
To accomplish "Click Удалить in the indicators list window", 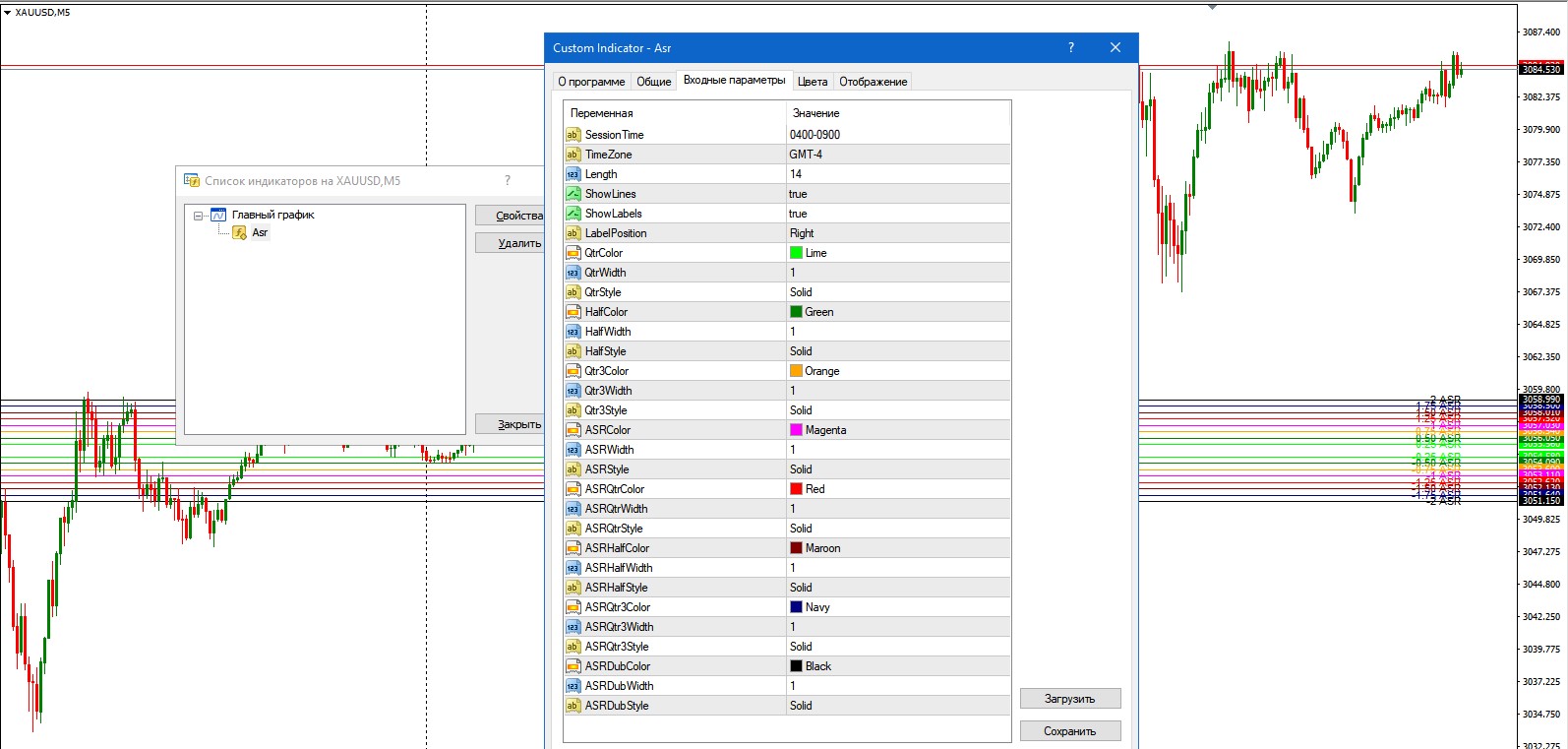I will coord(510,243).
